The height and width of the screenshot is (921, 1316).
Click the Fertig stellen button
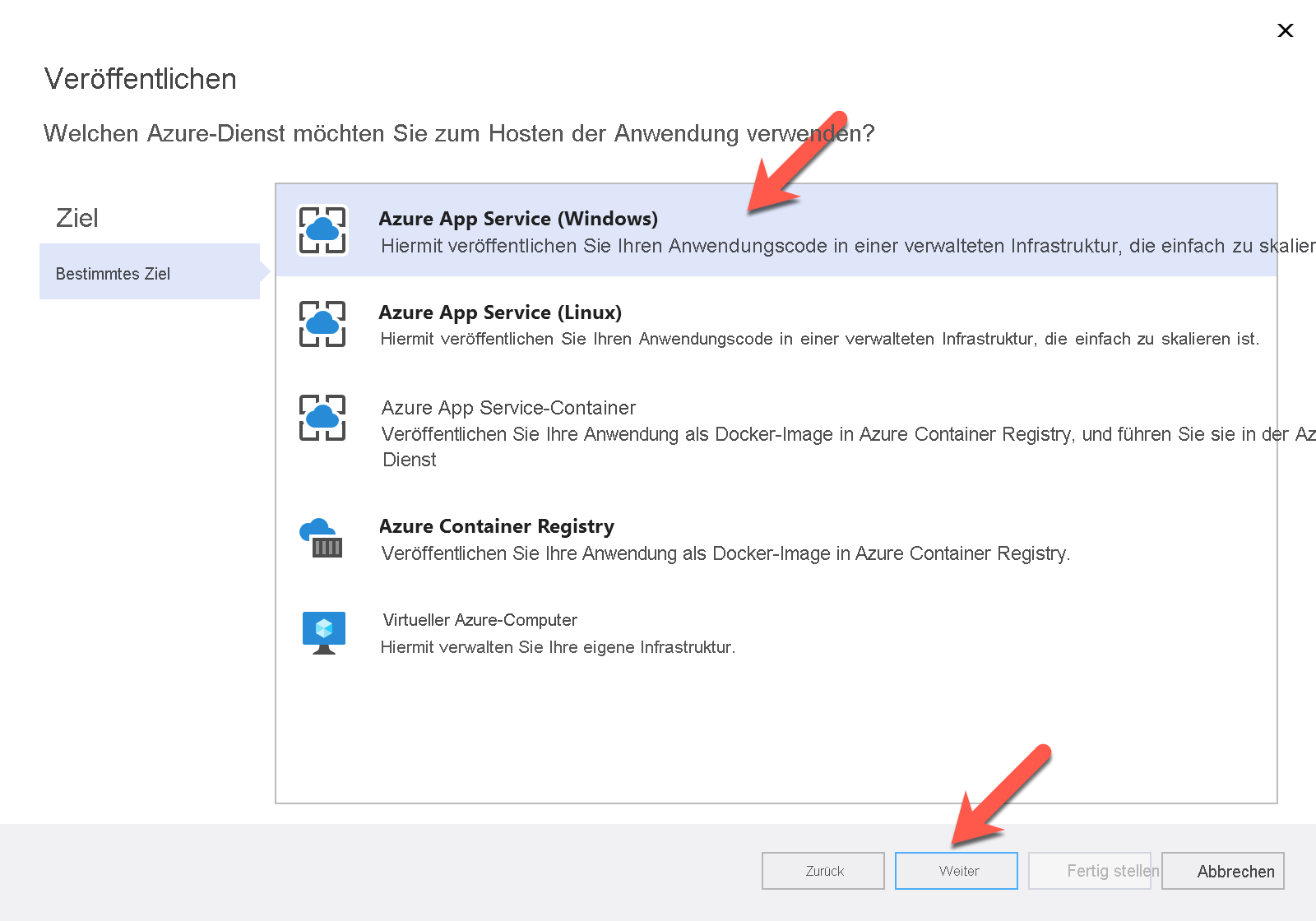tap(1090, 871)
